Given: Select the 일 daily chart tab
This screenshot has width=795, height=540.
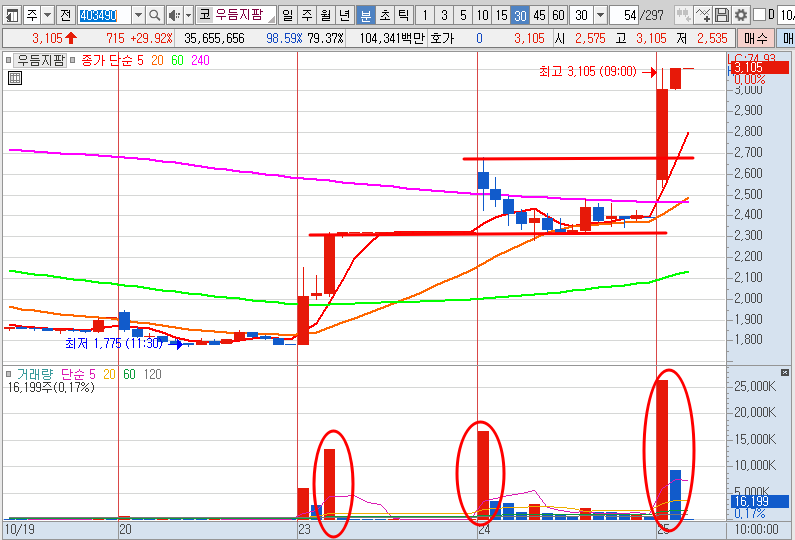Looking at the screenshot, I should point(287,15).
